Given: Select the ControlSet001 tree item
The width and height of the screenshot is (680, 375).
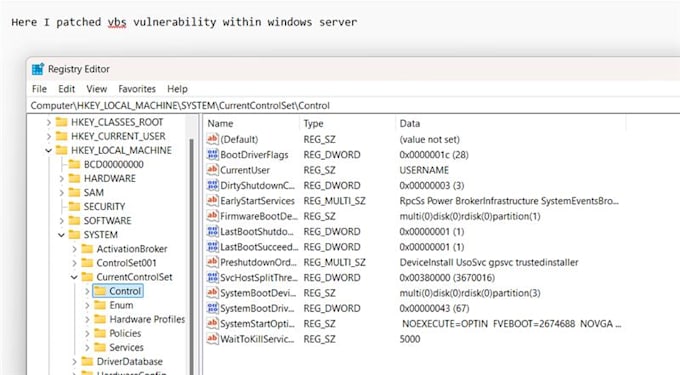Looking at the screenshot, I should click(x=126, y=263).
